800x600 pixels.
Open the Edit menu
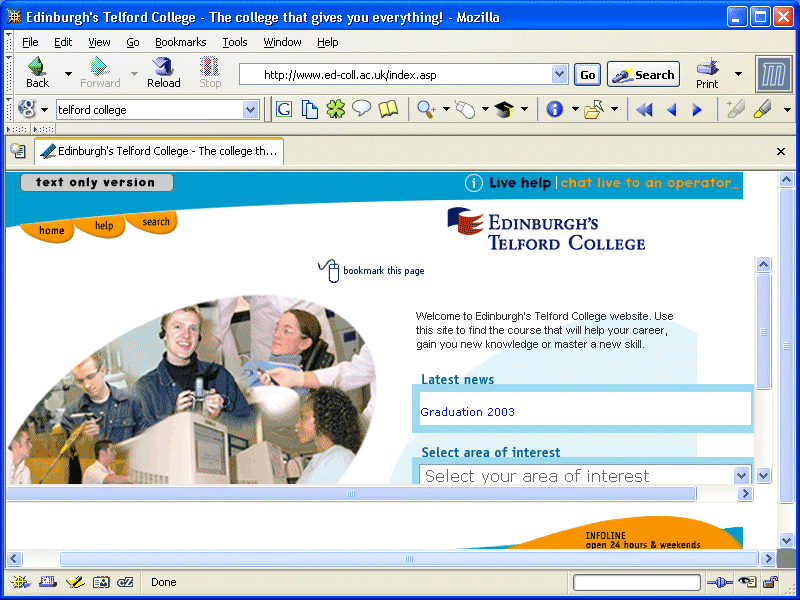[x=63, y=42]
